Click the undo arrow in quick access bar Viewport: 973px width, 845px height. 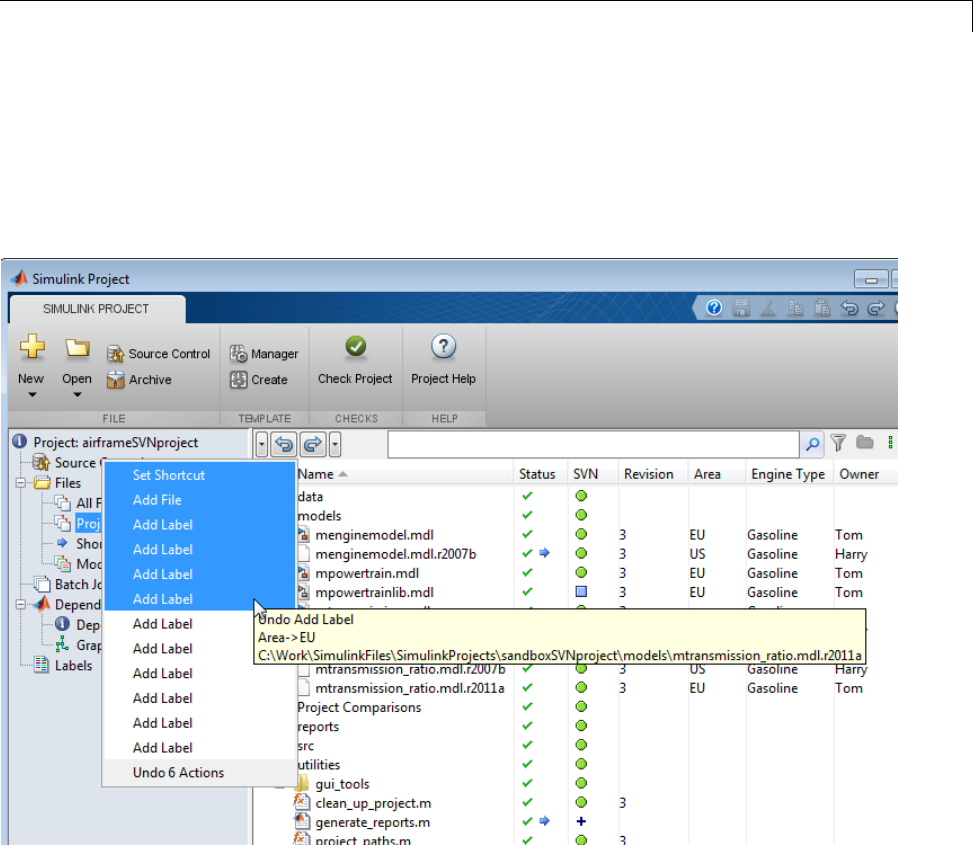tap(849, 307)
